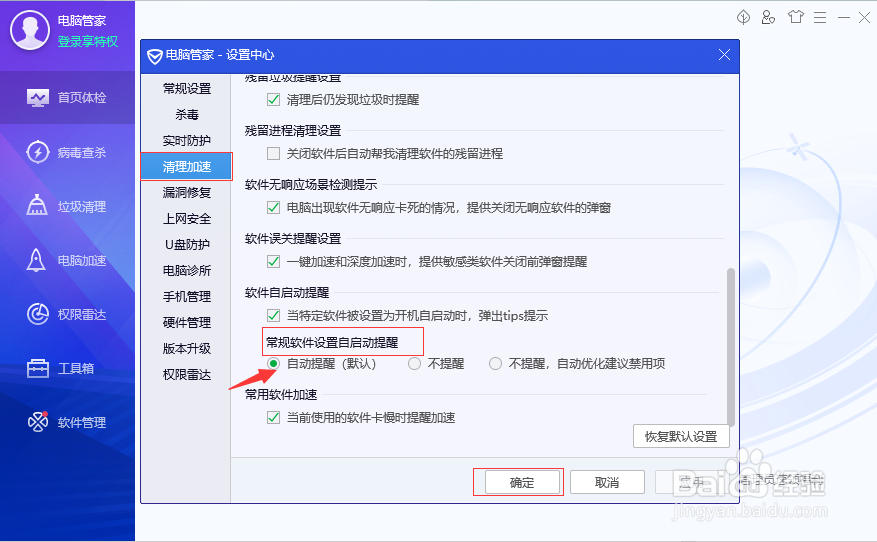The image size is (877, 542).
Task: Switch to 常规设置 tab
Action: pos(186,88)
